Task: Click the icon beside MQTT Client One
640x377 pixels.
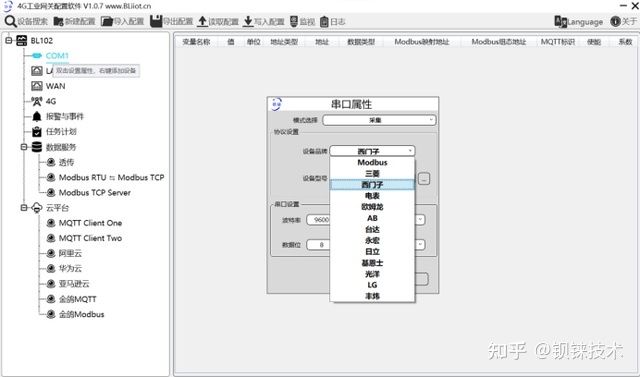Action: [x=51, y=223]
